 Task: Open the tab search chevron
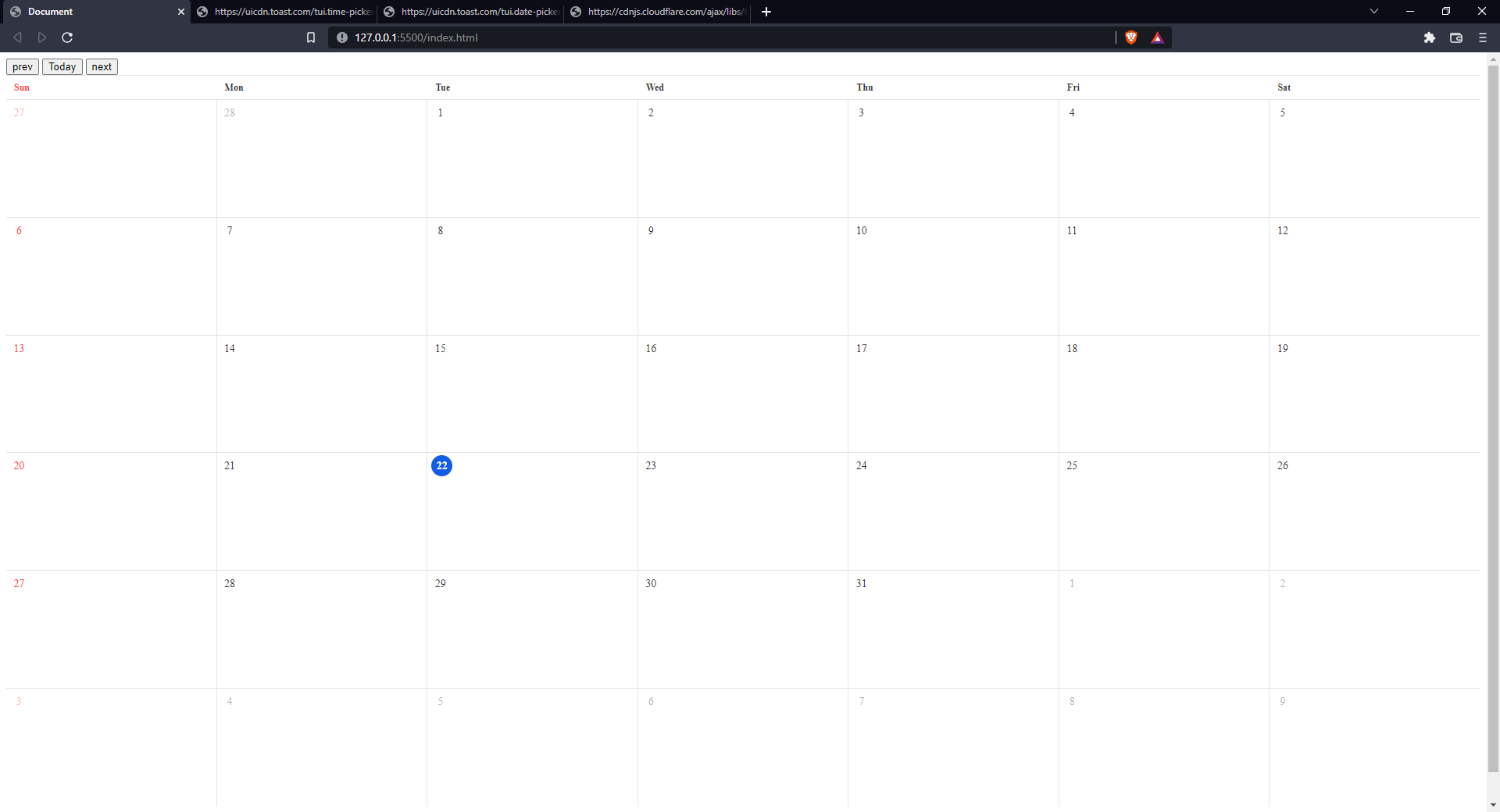[x=1373, y=11]
